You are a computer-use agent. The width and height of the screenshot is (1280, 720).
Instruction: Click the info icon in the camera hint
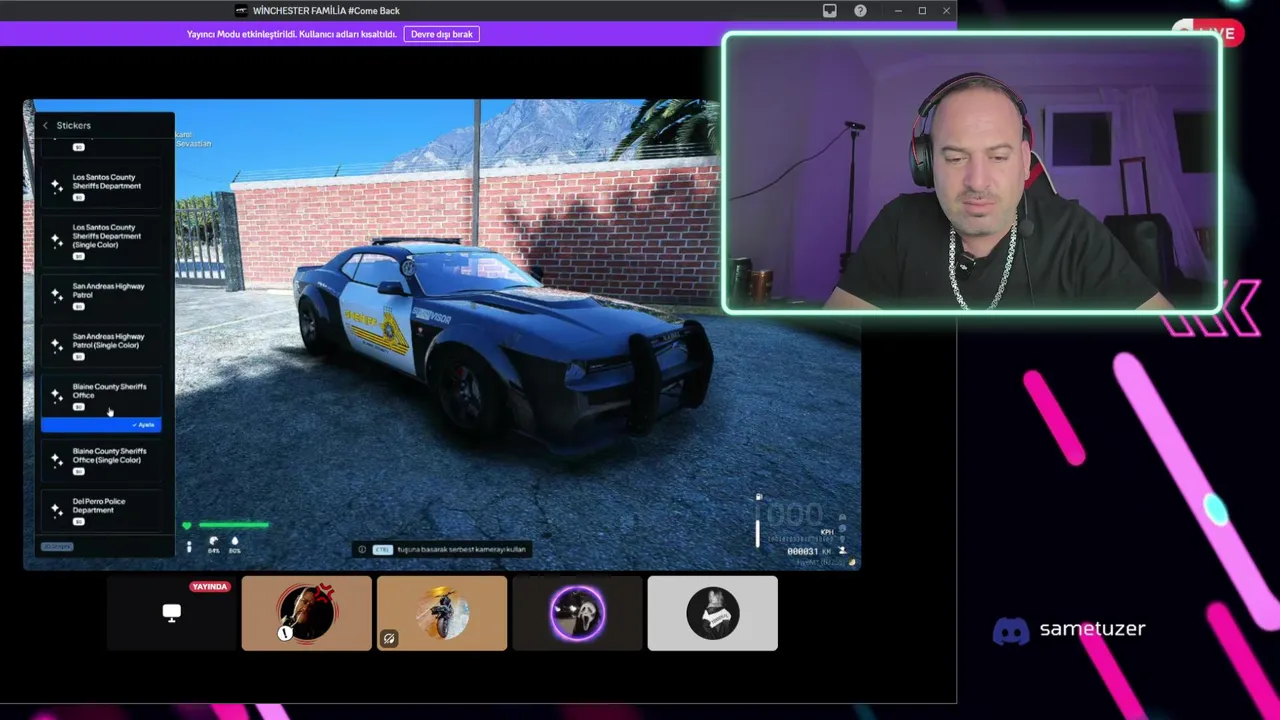click(362, 549)
